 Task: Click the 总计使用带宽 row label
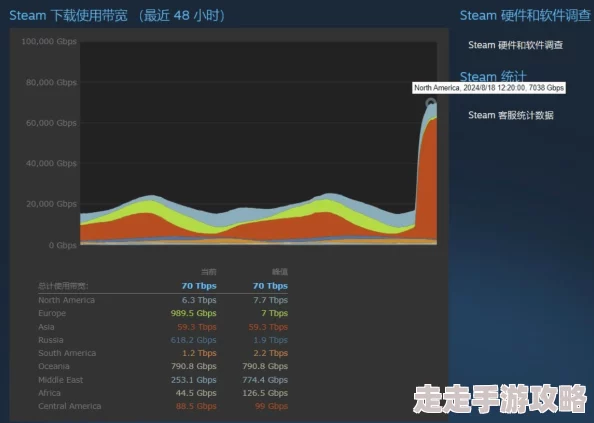(63, 286)
